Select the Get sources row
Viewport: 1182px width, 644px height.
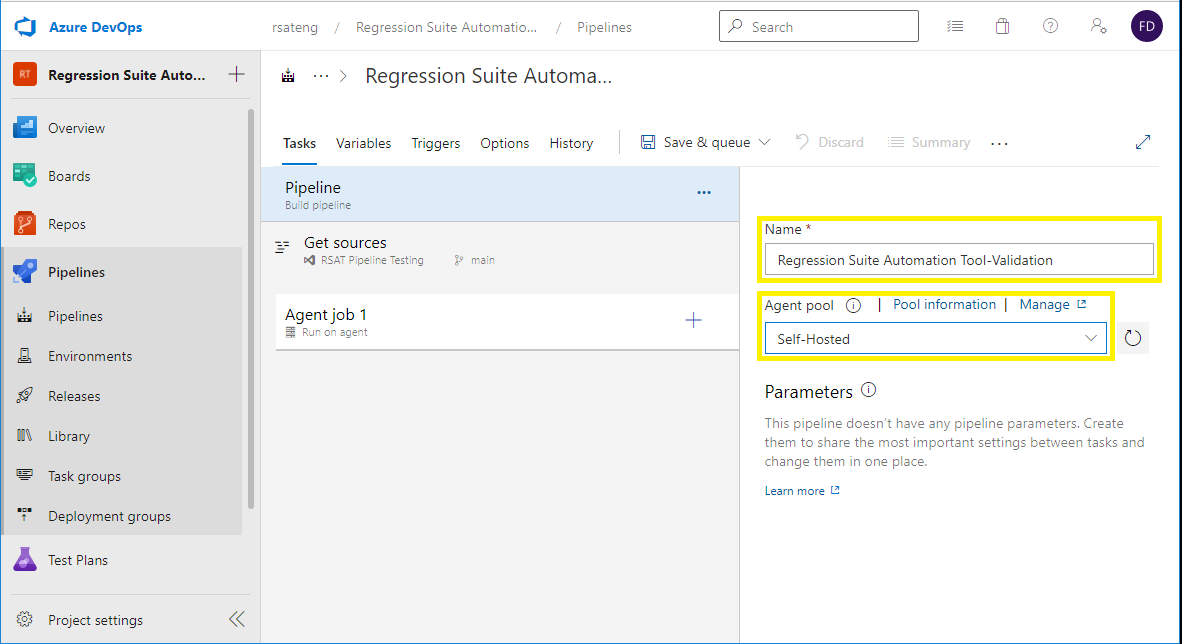coord(500,250)
